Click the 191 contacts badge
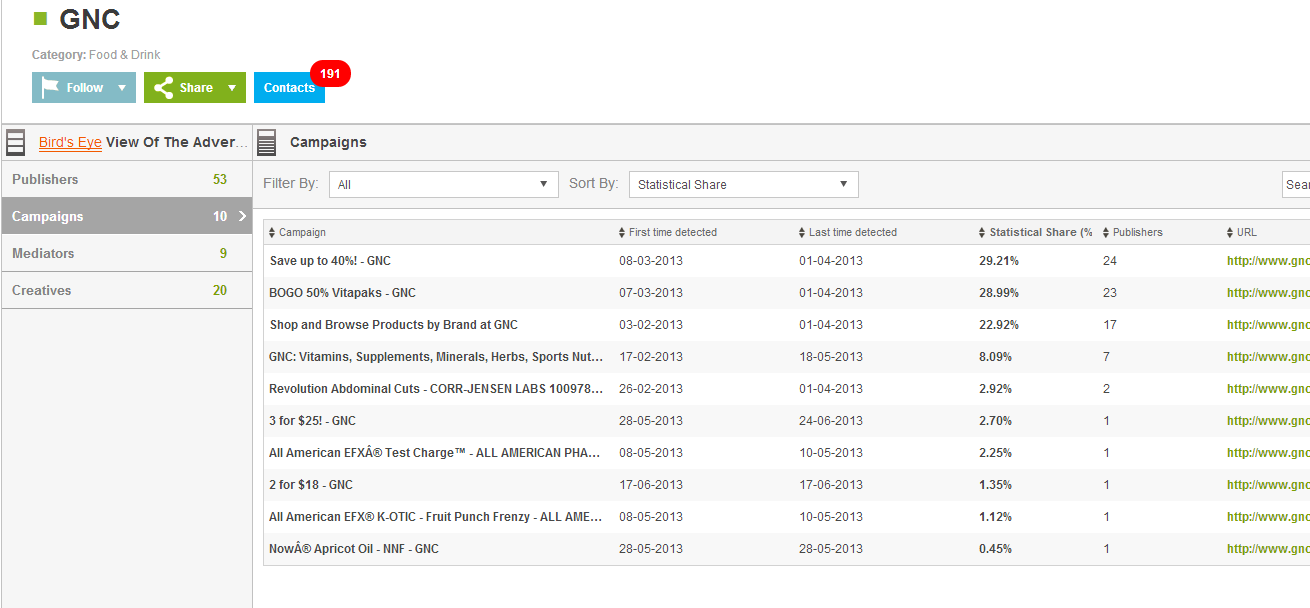 point(330,74)
